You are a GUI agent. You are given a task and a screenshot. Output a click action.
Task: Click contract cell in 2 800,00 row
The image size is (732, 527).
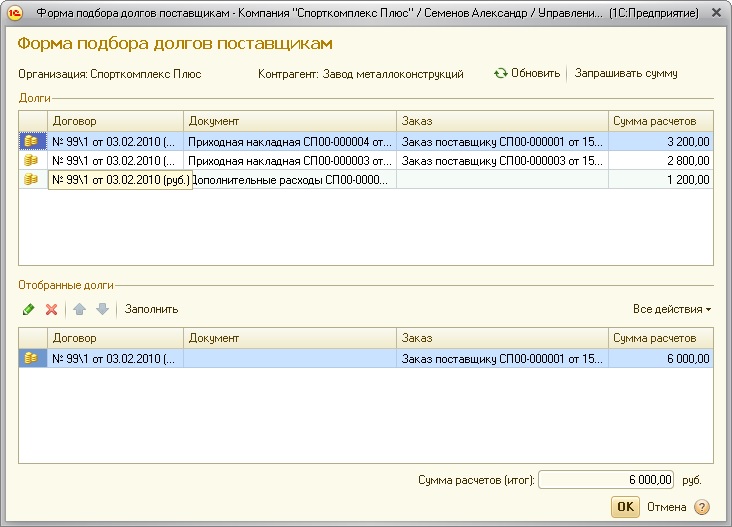click(115, 161)
